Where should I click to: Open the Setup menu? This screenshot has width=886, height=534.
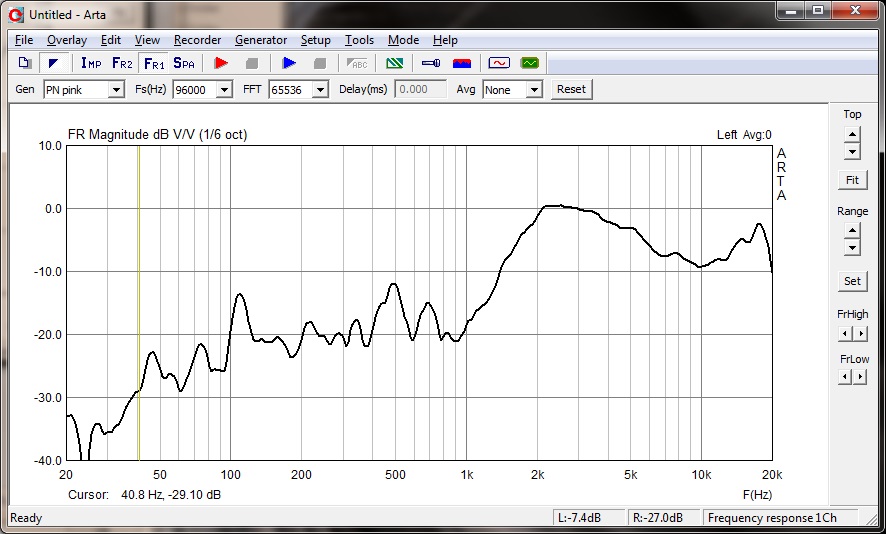pos(315,40)
